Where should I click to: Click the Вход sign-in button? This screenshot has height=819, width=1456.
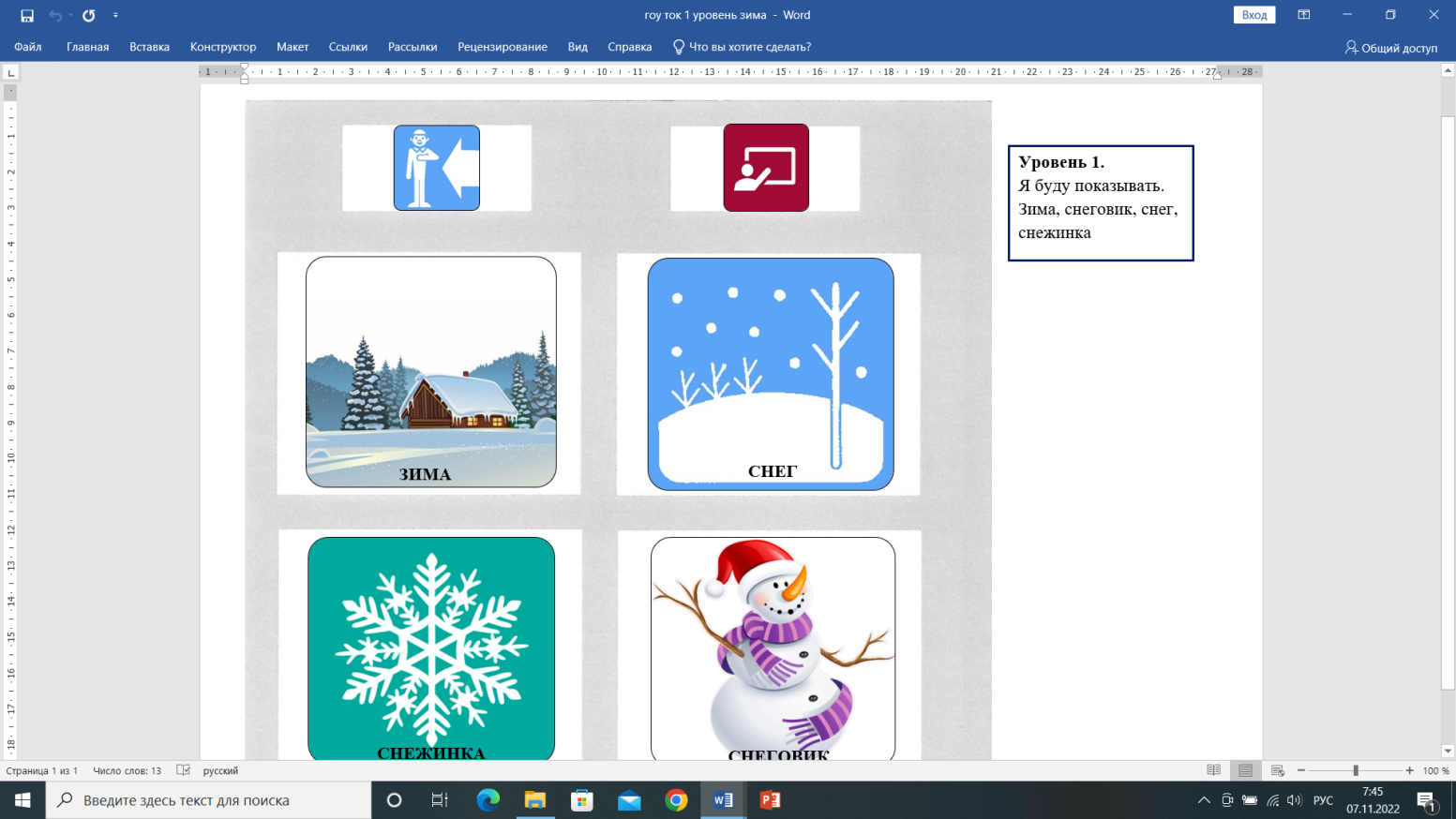click(1253, 15)
